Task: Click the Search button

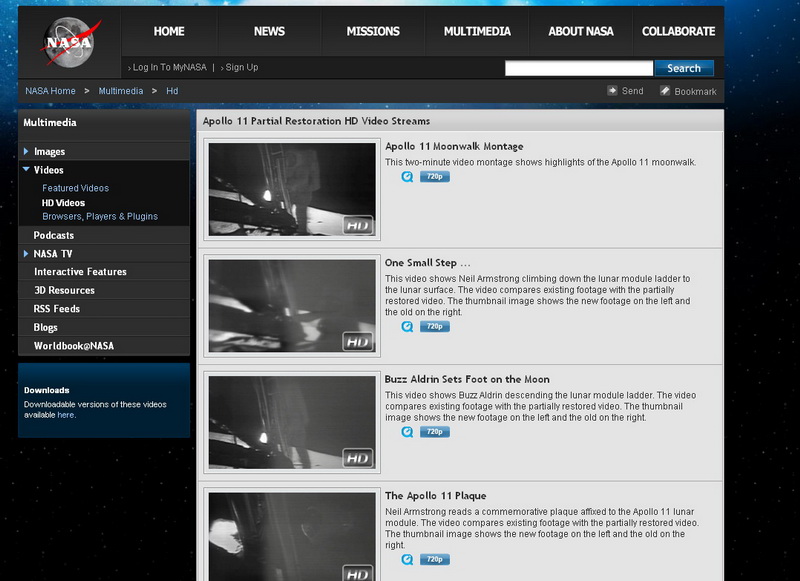Action: pyautogui.click(x=684, y=68)
